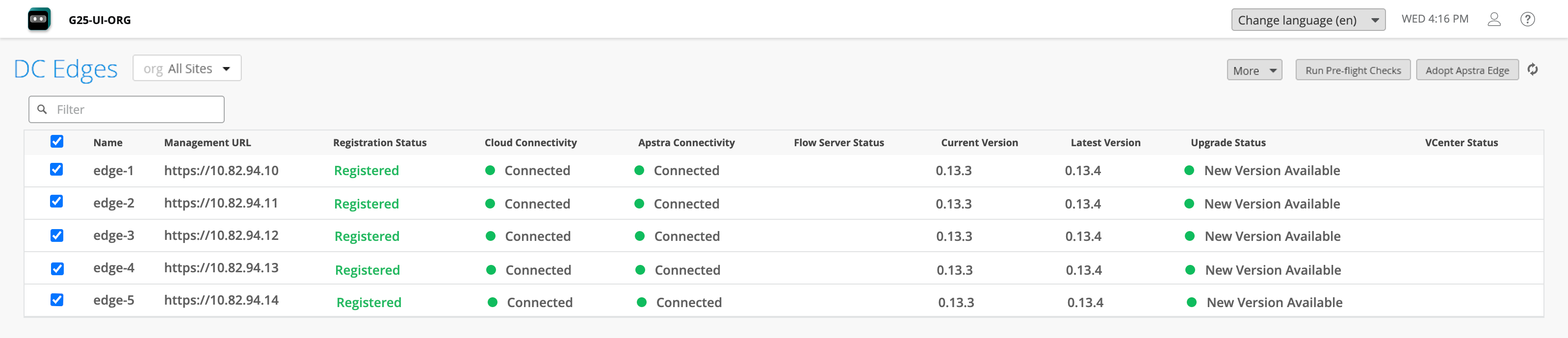The height and width of the screenshot is (338, 1568).
Task: Click edge-3 Apstra Connectivity green status dot
Action: [x=640, y=236]
